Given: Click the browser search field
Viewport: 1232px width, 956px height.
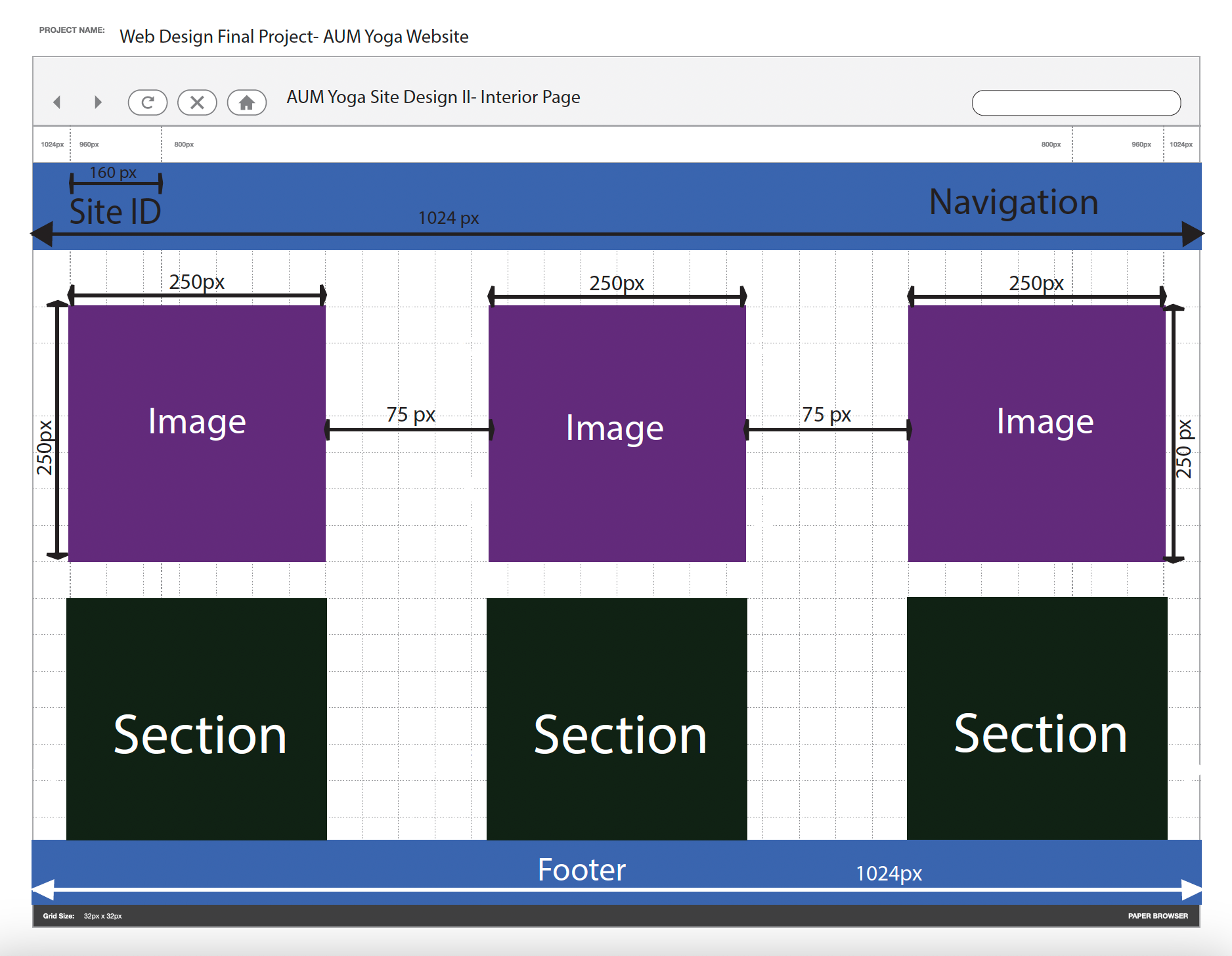Looking at the screenshot, I should coord(1076,102).
